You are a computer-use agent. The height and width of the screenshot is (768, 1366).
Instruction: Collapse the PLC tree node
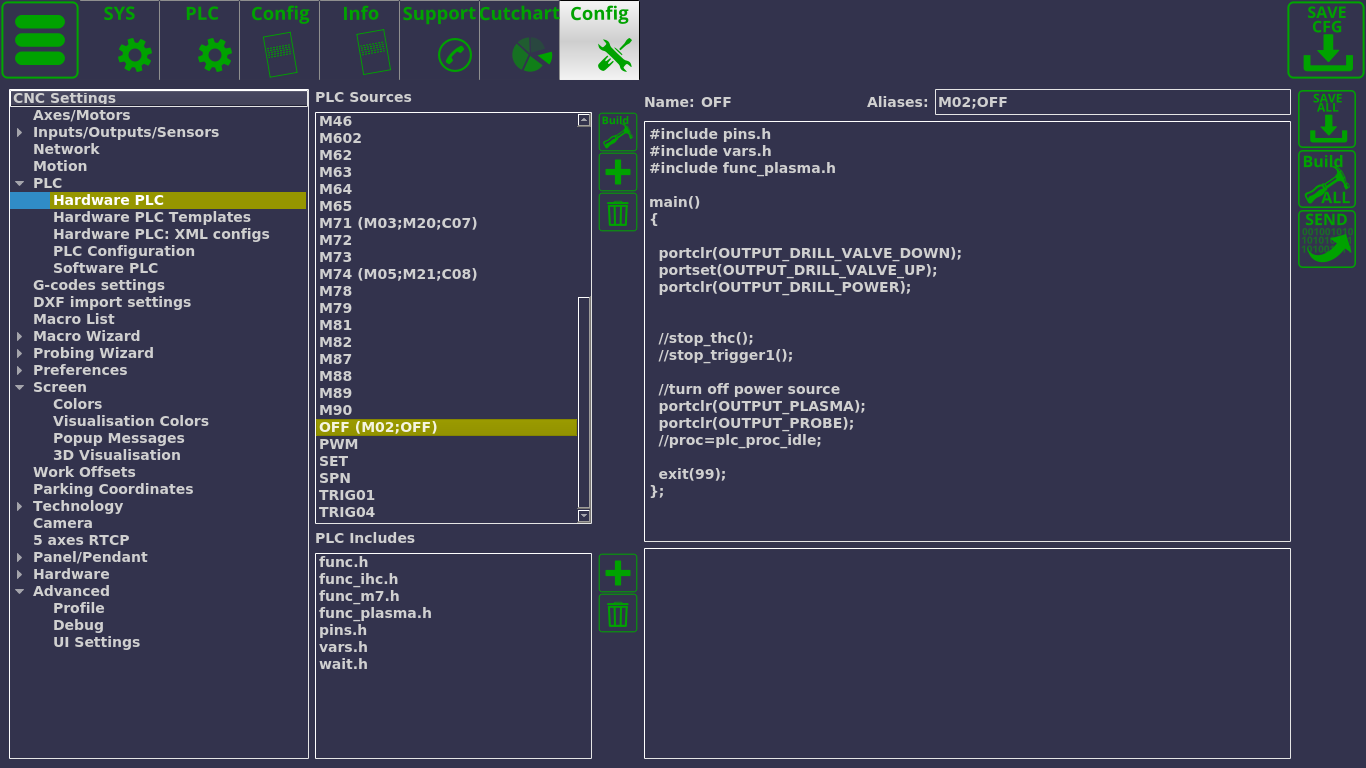[19, 184]
